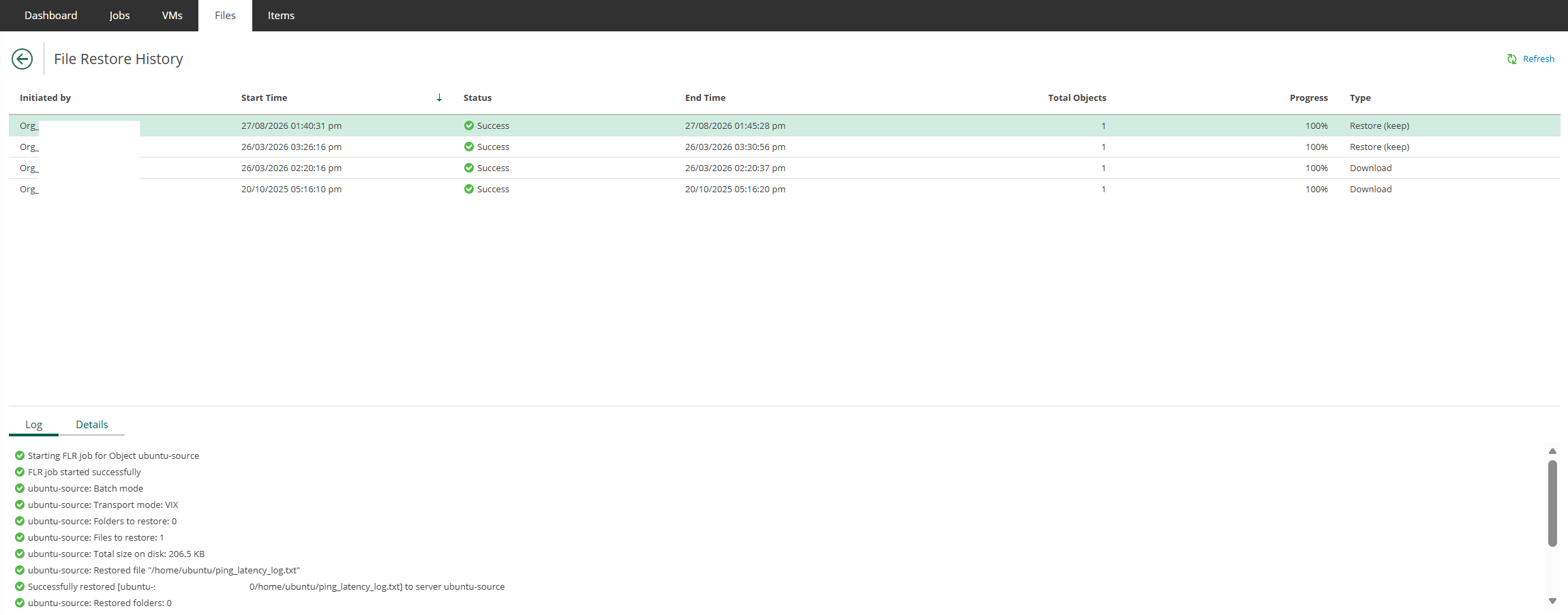Click log line Total size on disk: 206.5 KB
This screenshot has width=1568, height=615.
coord(116,554)
